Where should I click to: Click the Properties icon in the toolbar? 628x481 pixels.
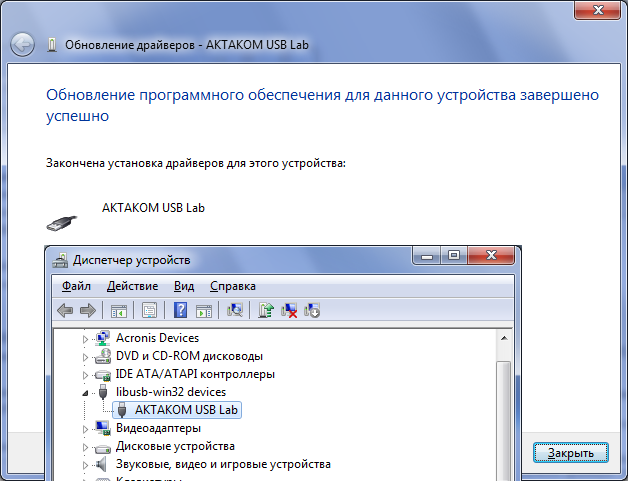150,310
